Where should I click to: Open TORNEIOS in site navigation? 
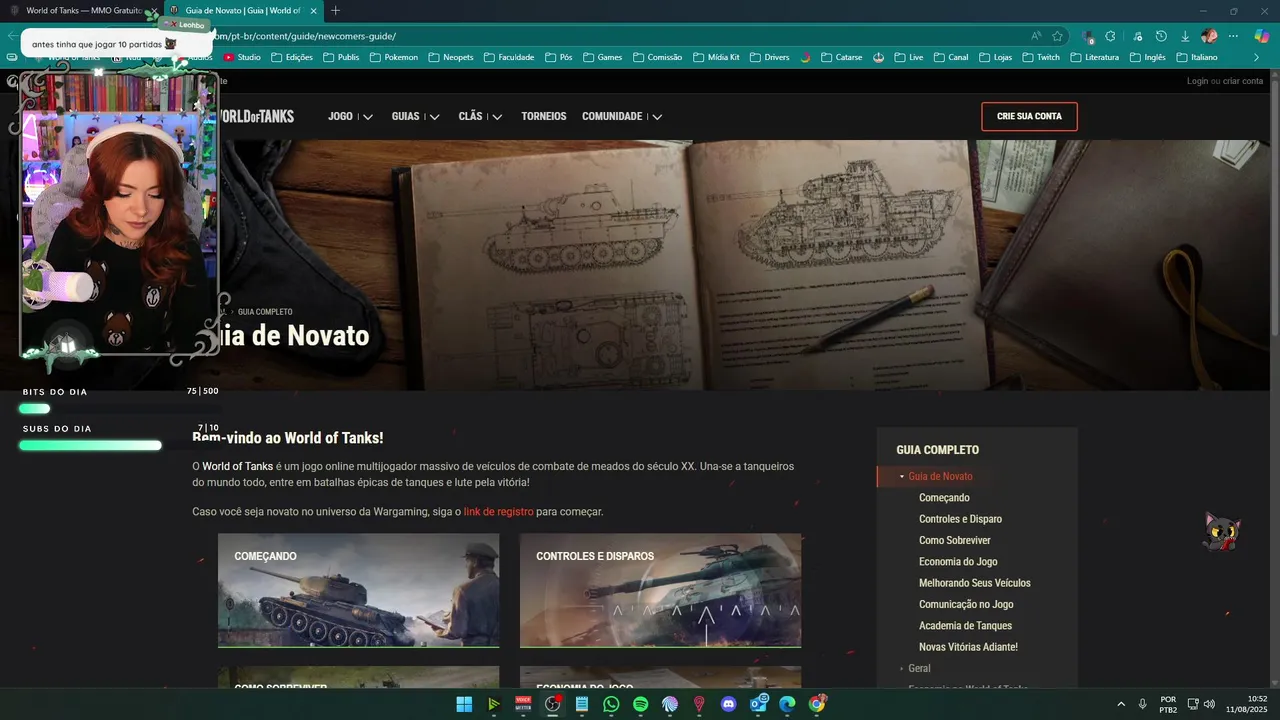tap(543, 116)
